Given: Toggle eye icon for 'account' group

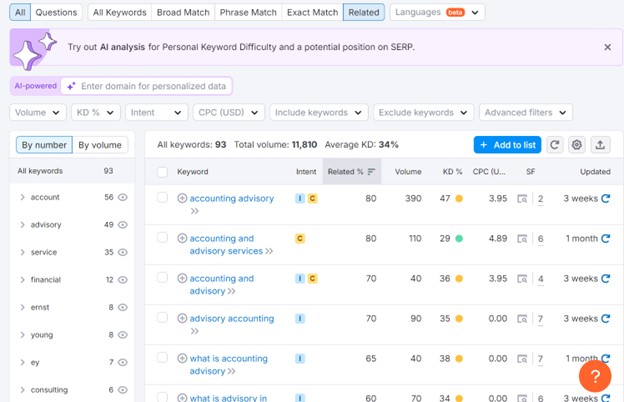Looking at the screenshot, I should 123,197.
